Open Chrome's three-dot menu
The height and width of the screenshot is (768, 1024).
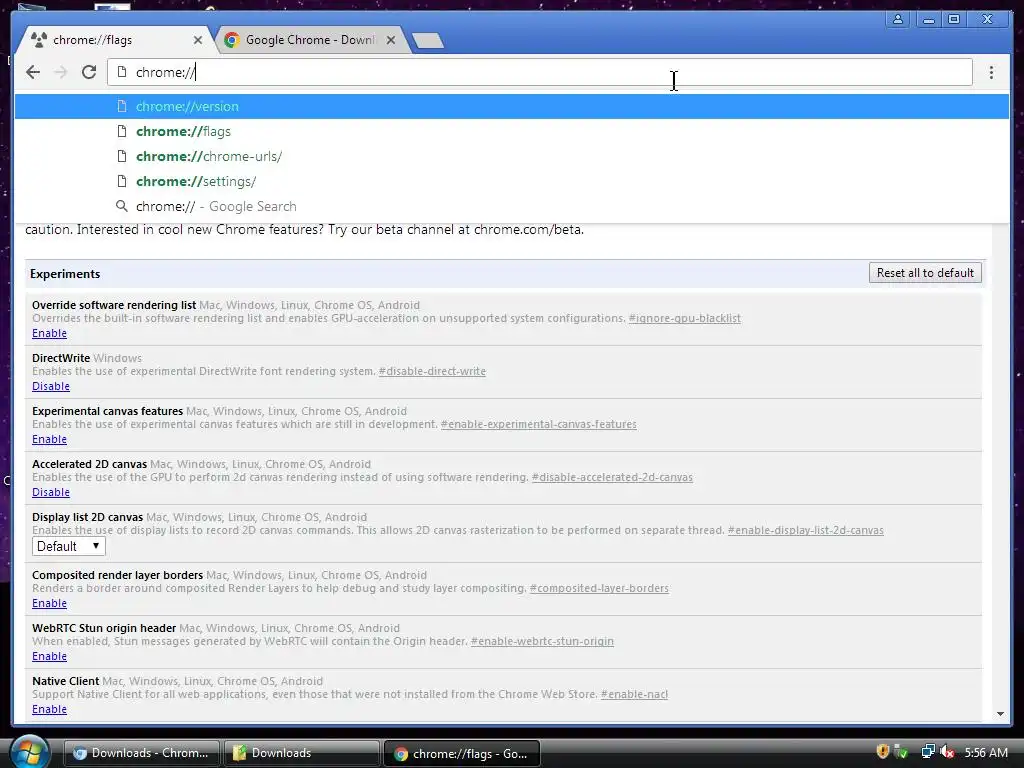(991, 72)
